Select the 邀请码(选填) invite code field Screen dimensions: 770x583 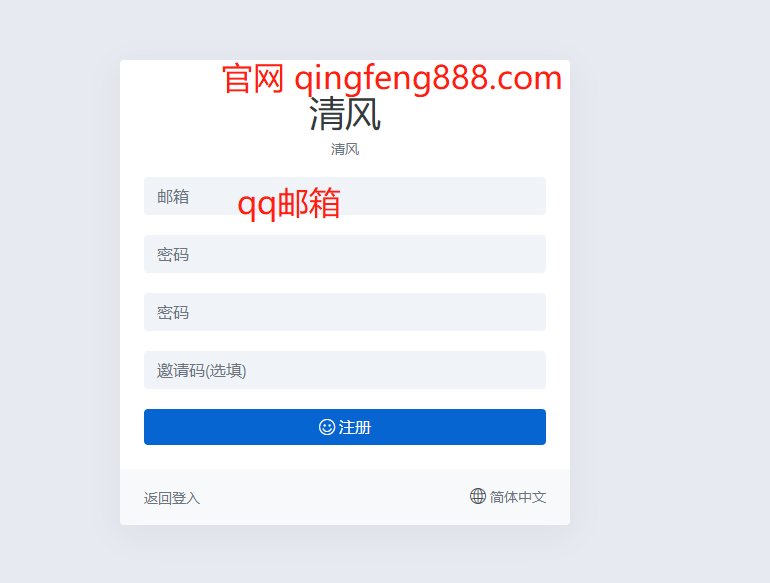pos(345,370)
